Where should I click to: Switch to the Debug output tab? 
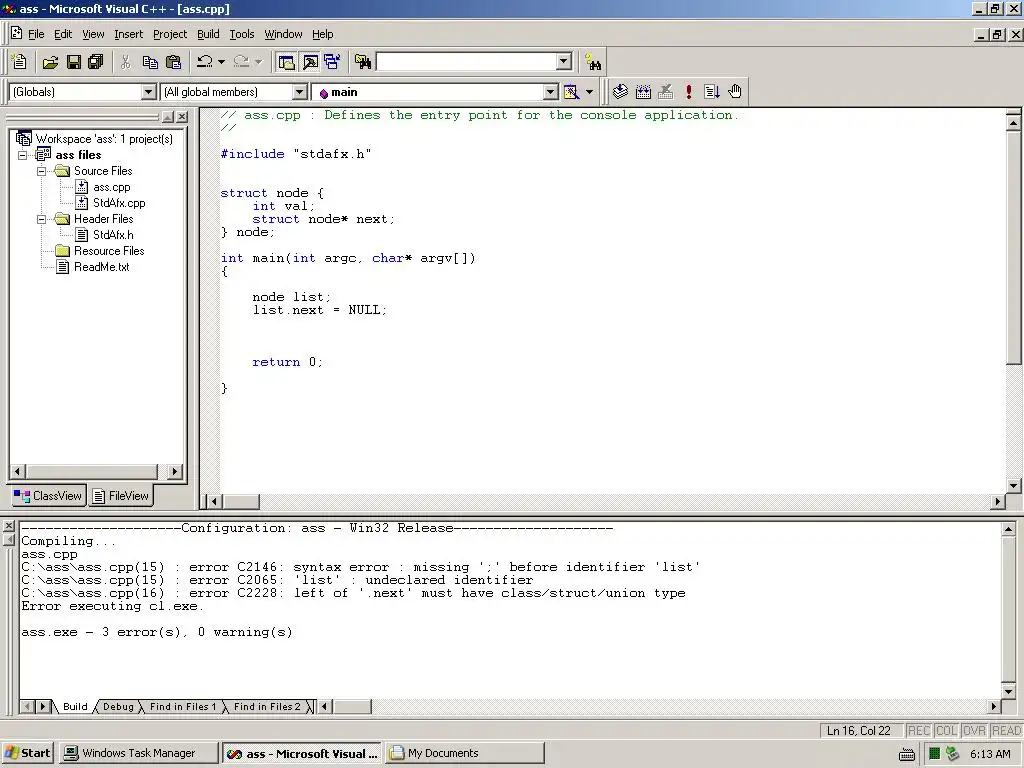(x=118, y=707)
